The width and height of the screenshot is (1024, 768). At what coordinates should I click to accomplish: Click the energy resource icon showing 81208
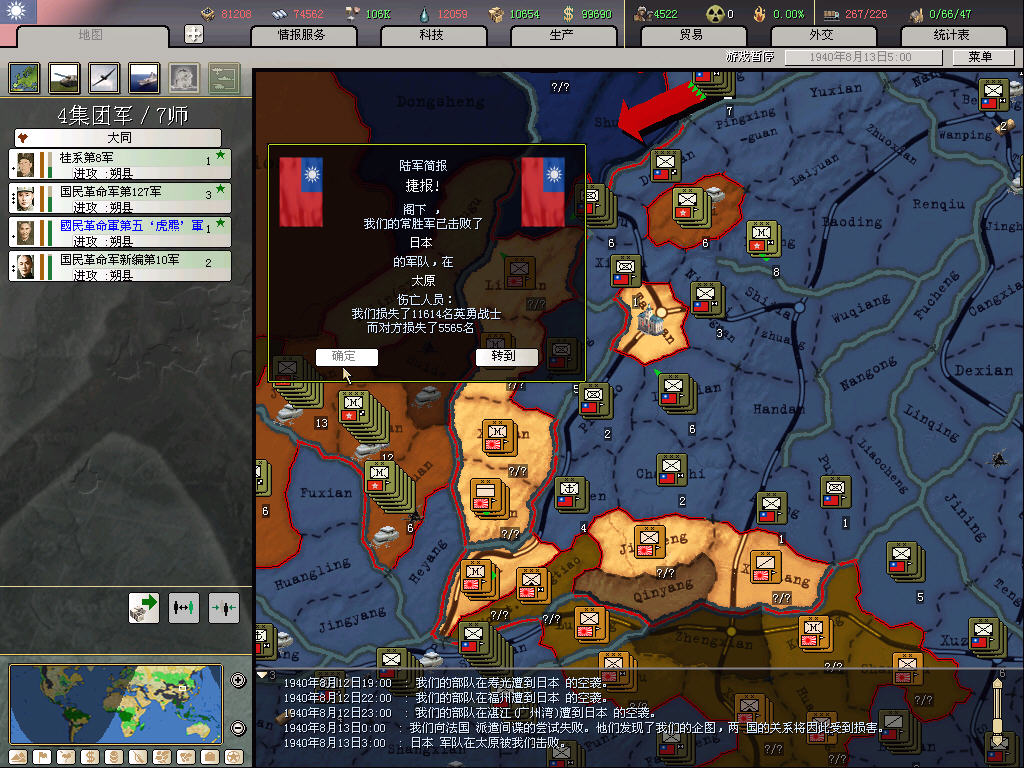click(x=208, y=13)
